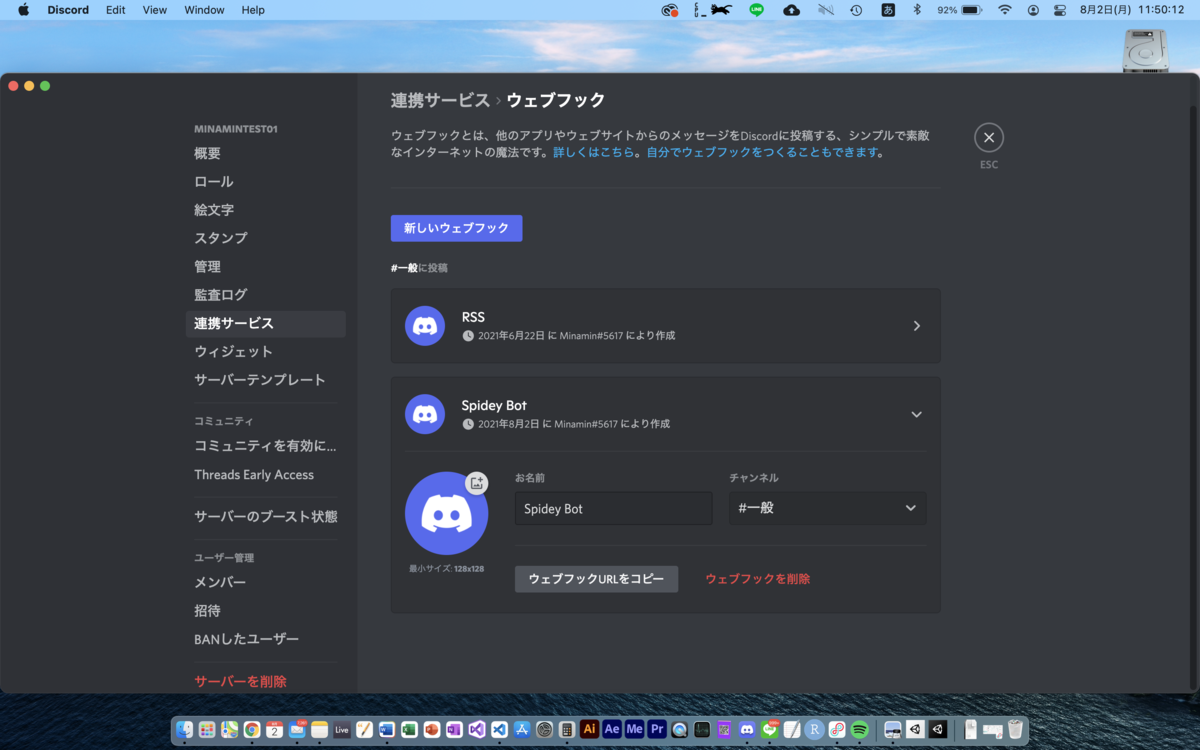Open BANしたユーザー sidebar item
Screen dimensions: 1200x750
point(266,639)
